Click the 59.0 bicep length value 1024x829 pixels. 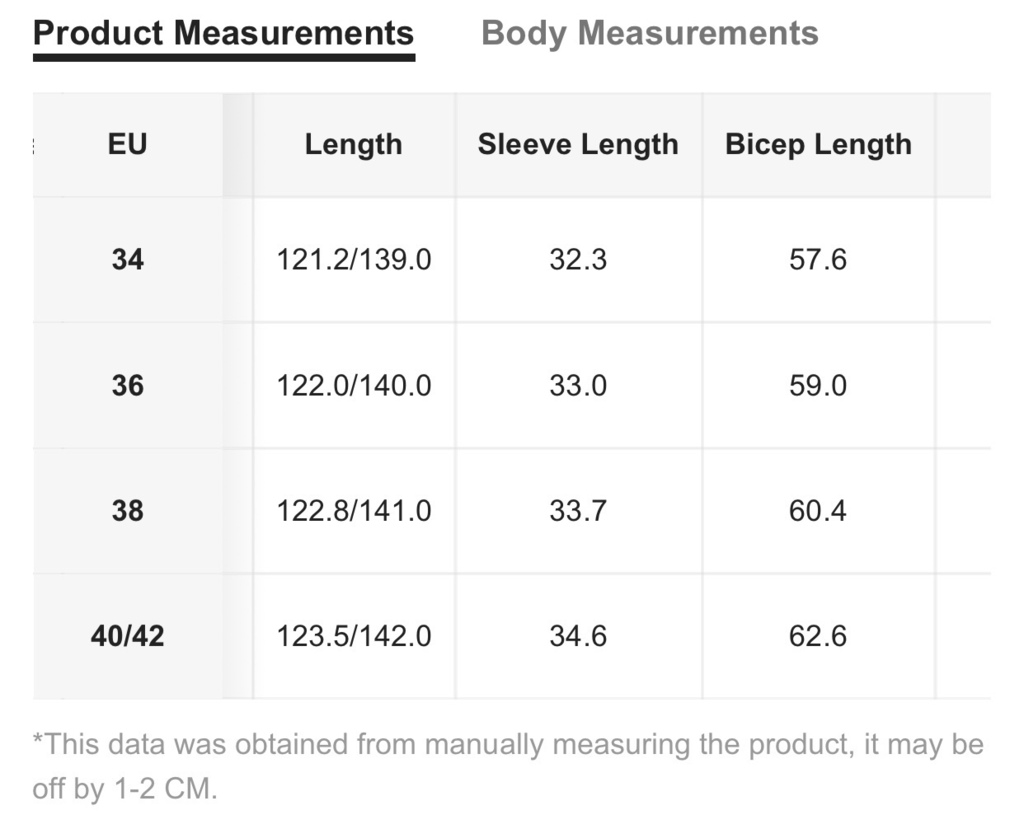818,385
